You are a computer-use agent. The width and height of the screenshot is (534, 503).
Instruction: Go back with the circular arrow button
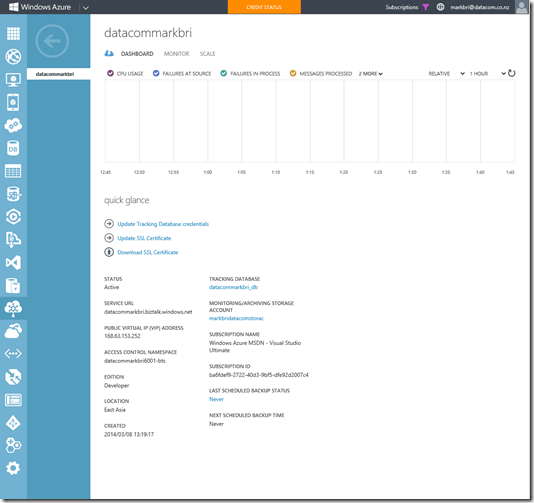[x=52, y=41]
